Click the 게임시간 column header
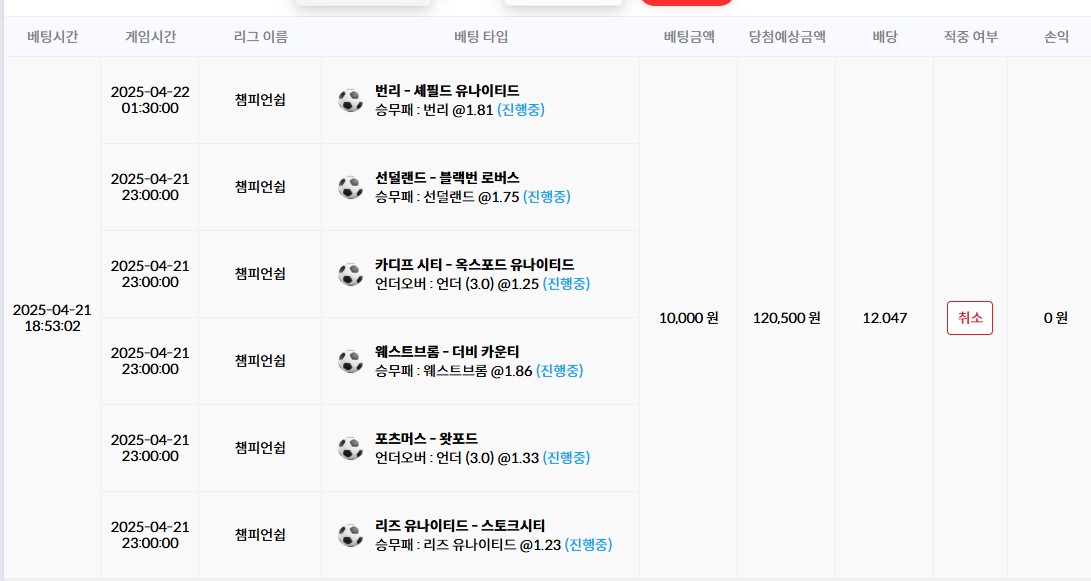This screenshot has width=1091, height=581. pos(150,37)
